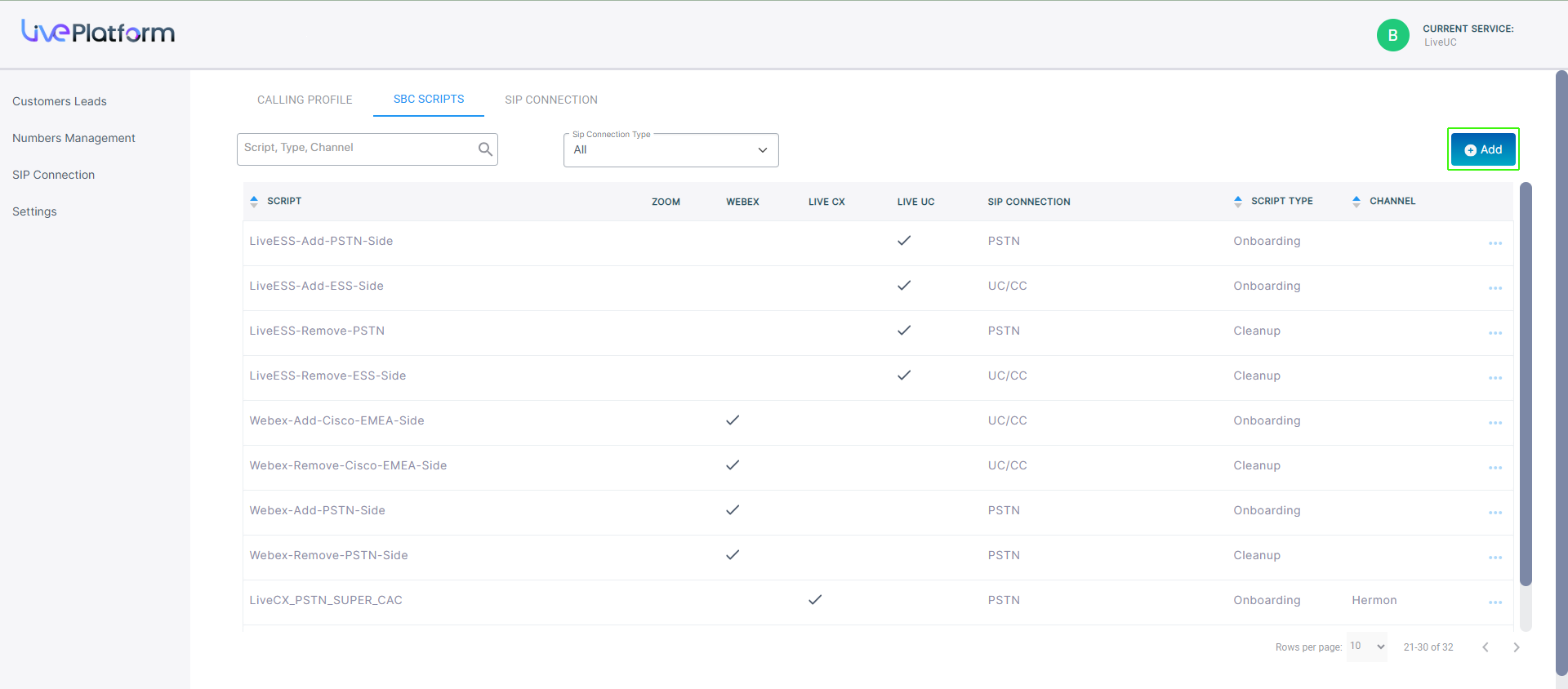Select the Webex-Remove-PSTN-Side script name

328,555
